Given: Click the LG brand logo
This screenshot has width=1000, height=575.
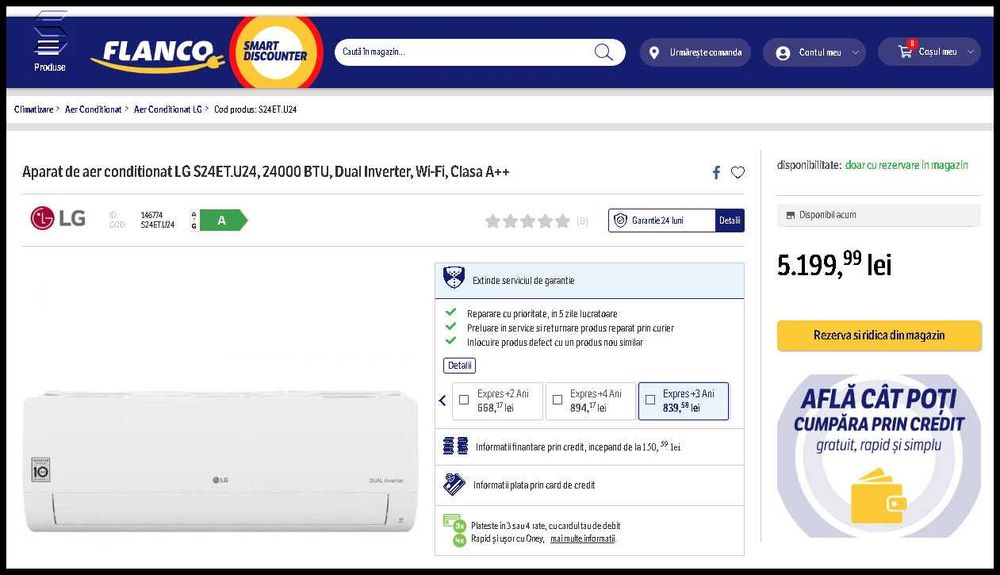Looking at the screenshot, I should tap(58, 219).
